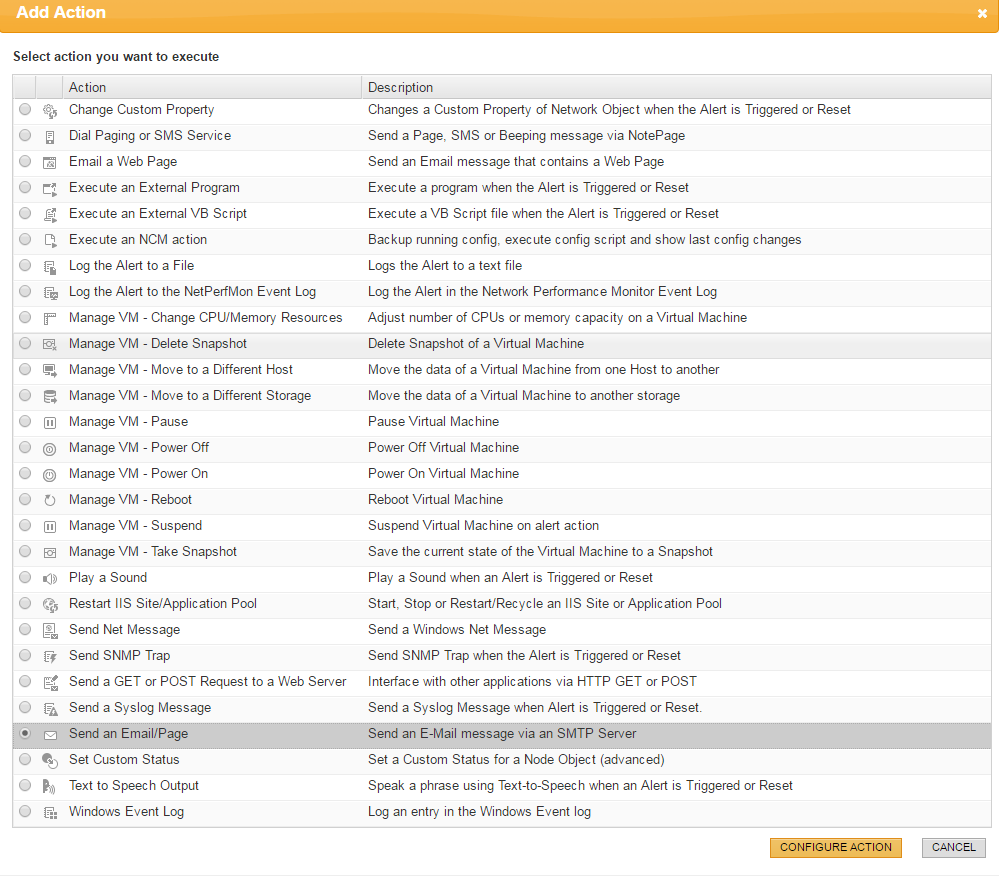Select the Play a Sound radio button
This screenshot has width=999, height=876.
(x=25, y=577)
